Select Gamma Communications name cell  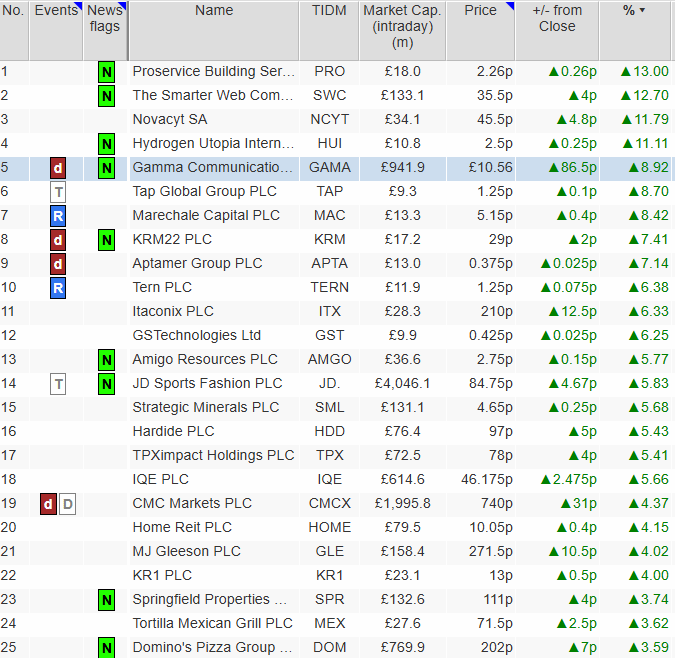(213, 167)
